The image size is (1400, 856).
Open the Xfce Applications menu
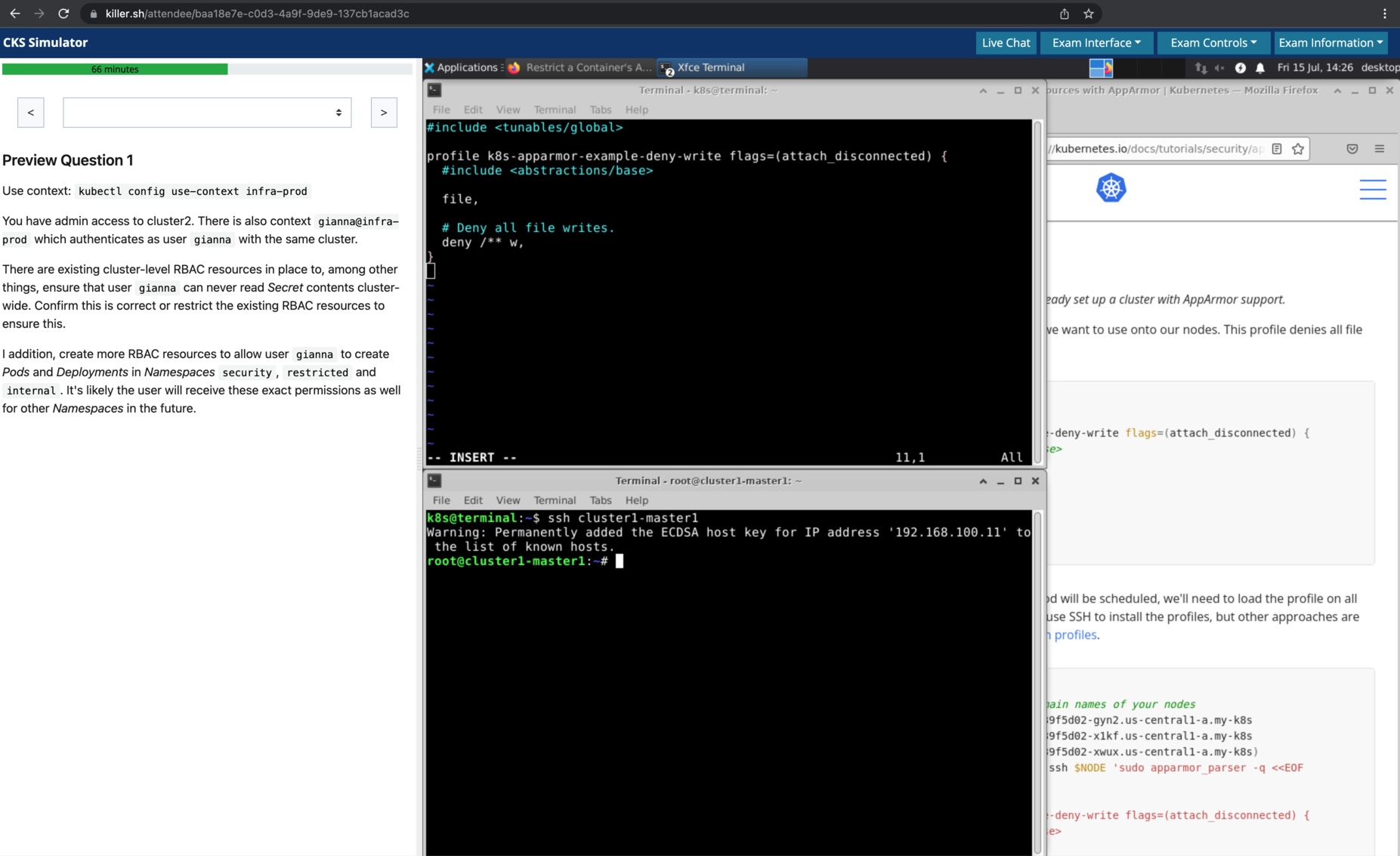click(462, 68)
